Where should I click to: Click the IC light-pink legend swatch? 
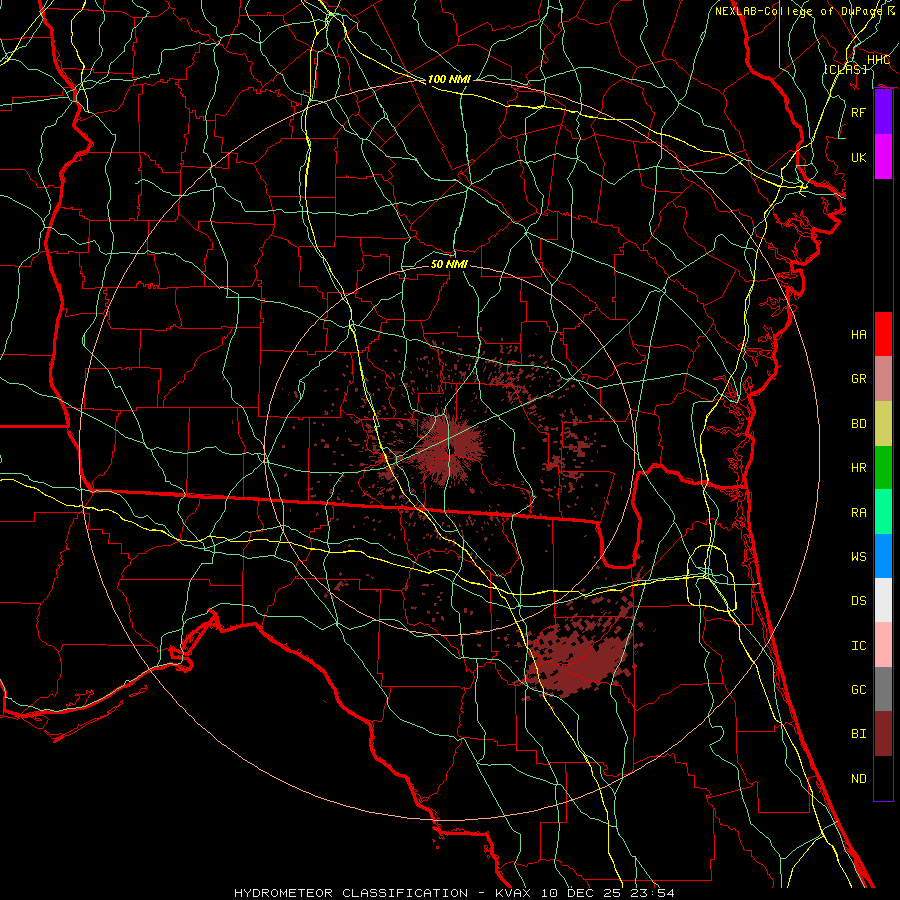pos(883,645)
